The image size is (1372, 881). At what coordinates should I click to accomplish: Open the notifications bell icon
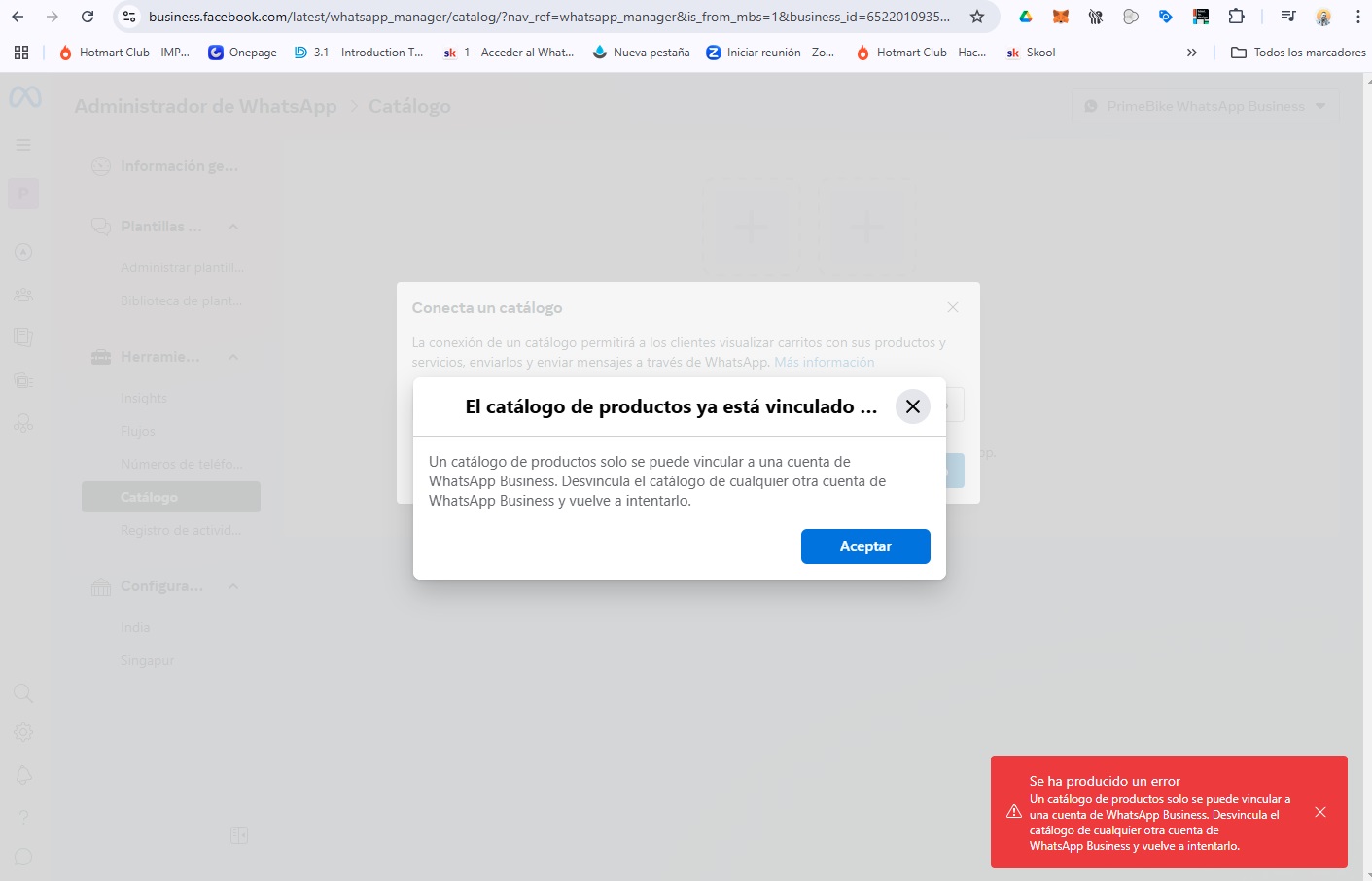pyautogui.click(x=23, y=775)
